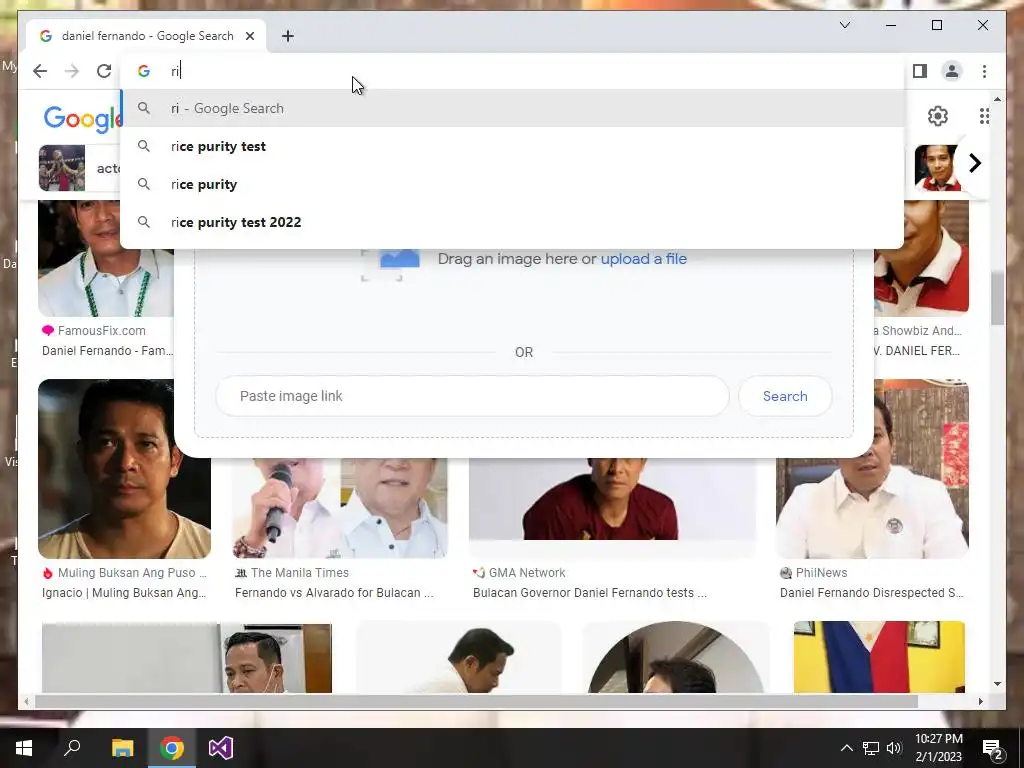Open a new tab with the plus button
The height and width of the screenshot is (768, 1024).
click(x=288, y=36)
